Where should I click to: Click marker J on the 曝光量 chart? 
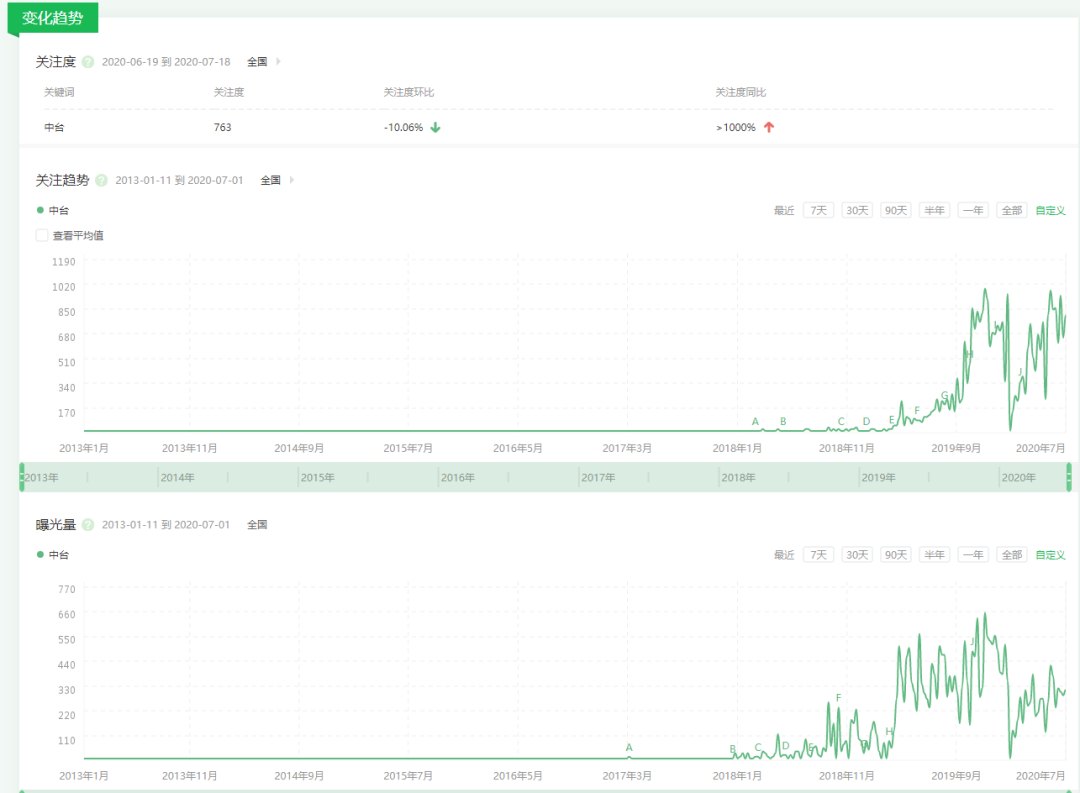pos(972,642)
